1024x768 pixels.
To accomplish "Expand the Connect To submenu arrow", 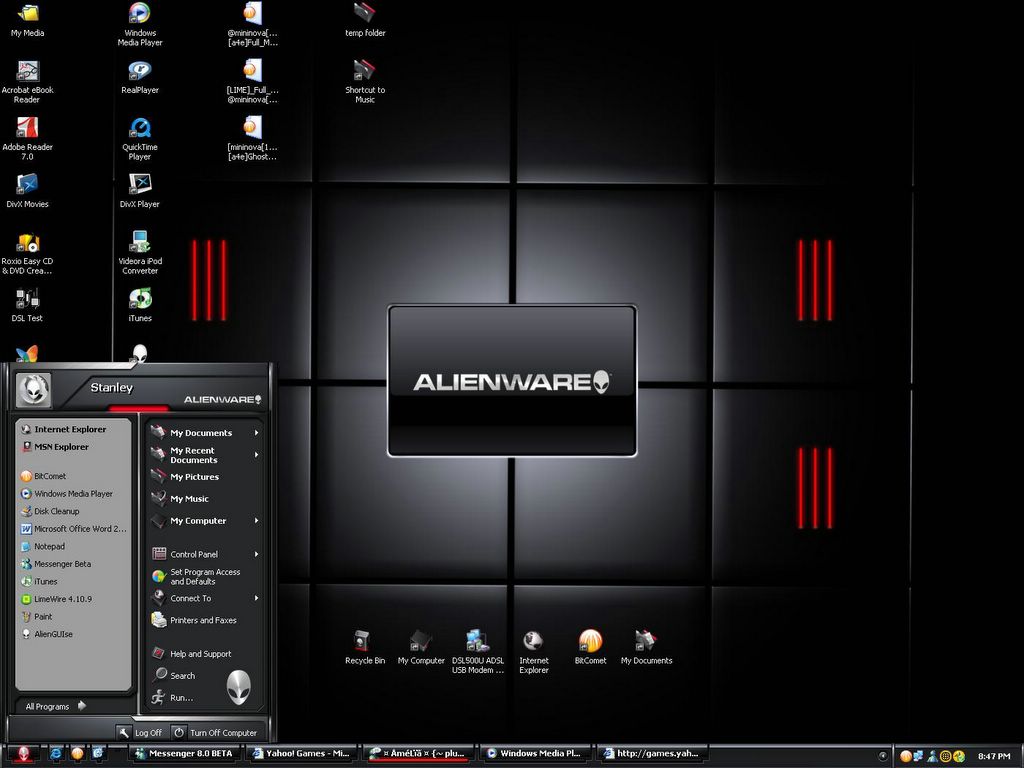I will [257, 598].
